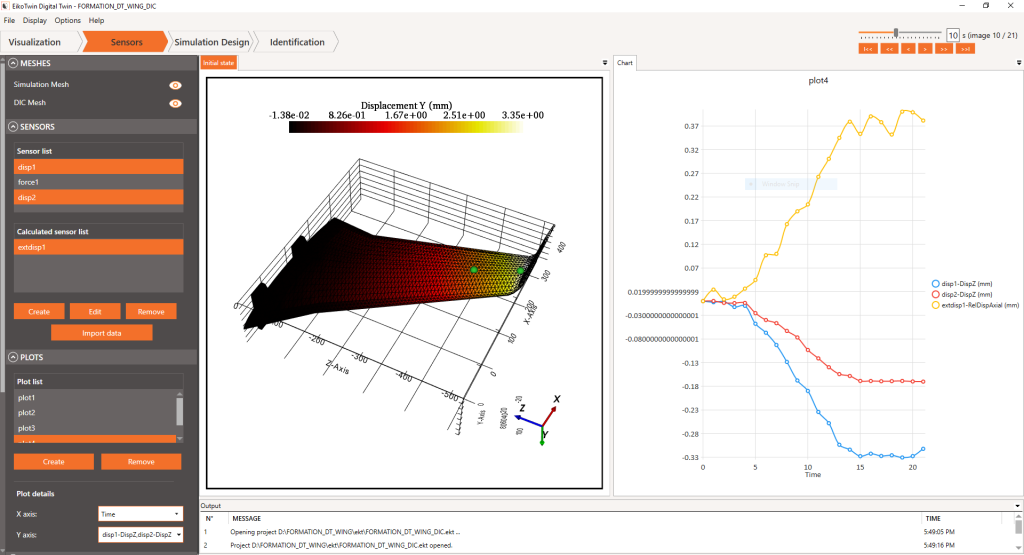1024x555 pixels.
Task: Jump to first image with |<< button
Action: tap(867, 49)
